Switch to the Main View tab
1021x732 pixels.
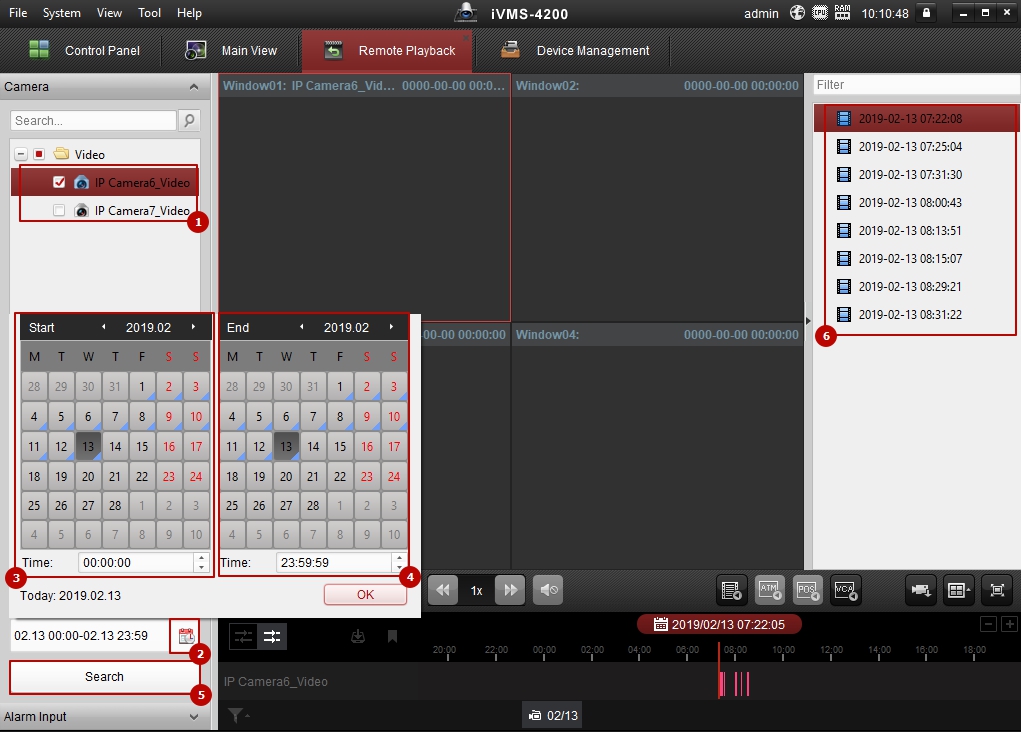pos(232,50)
